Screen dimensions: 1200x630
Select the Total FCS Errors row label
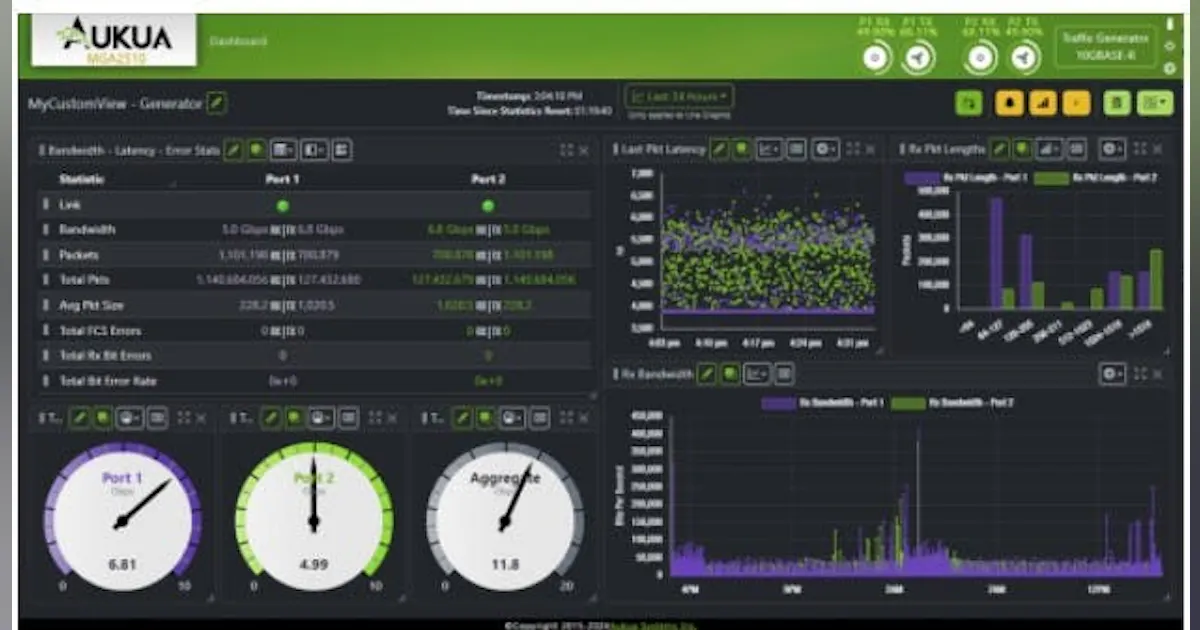coord(100,330)
